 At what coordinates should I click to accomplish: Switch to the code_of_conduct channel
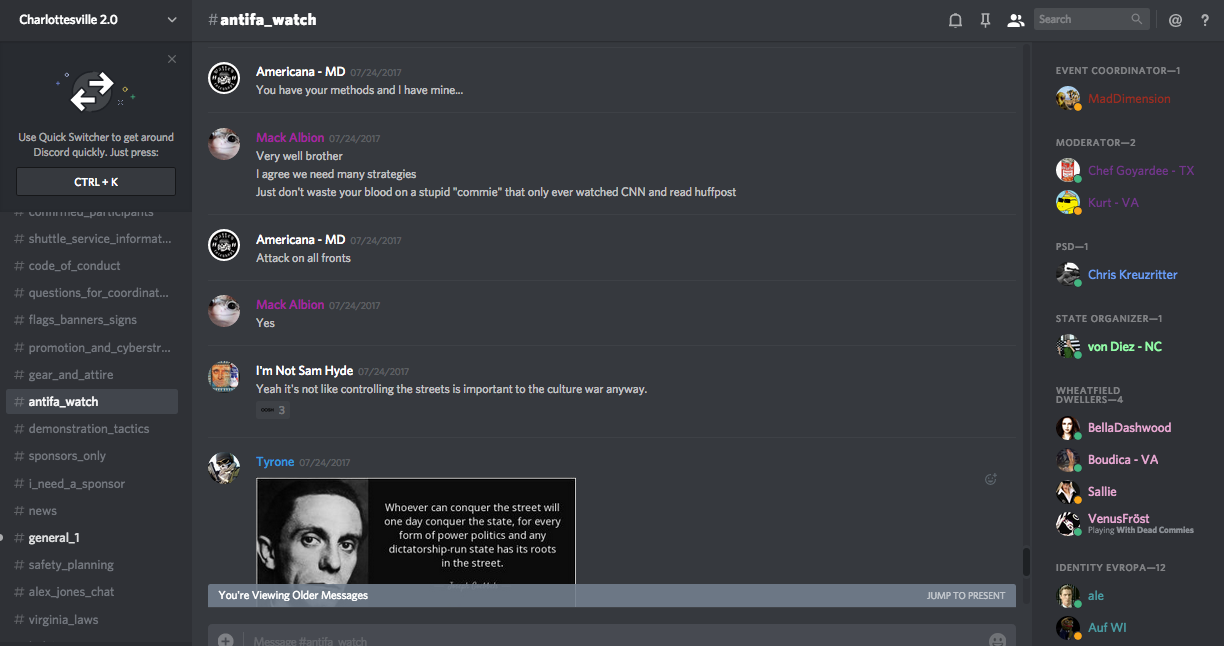coord(74,266)
